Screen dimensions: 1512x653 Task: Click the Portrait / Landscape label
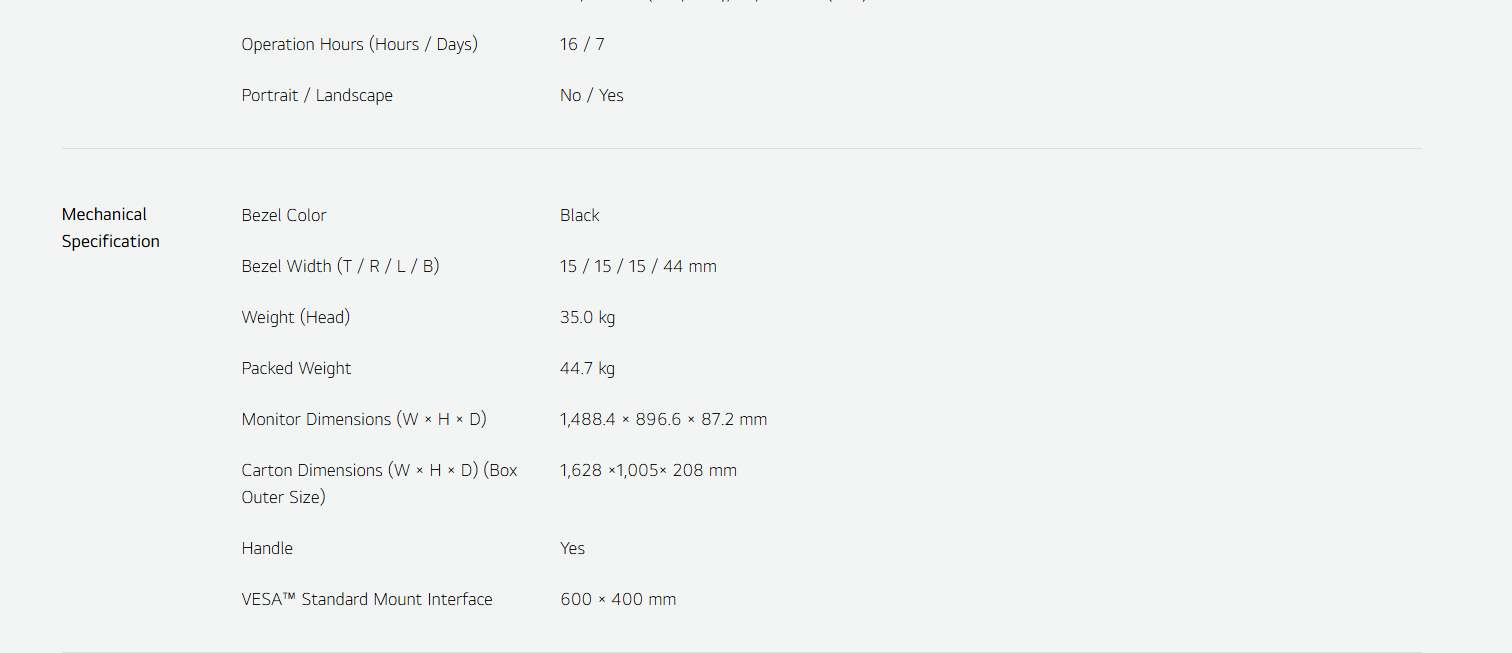point(317,96)
